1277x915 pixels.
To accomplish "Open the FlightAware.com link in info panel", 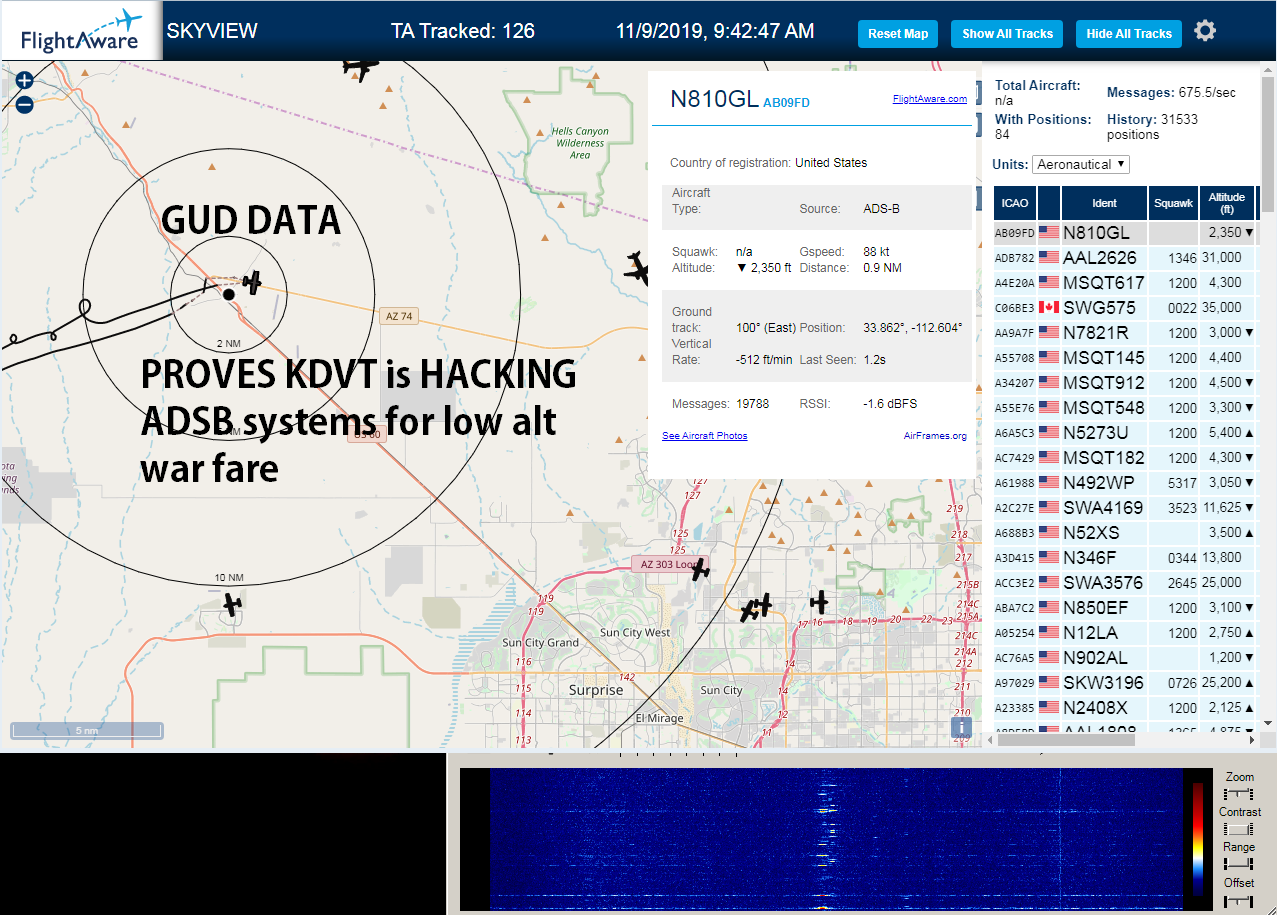I will 930,99.
